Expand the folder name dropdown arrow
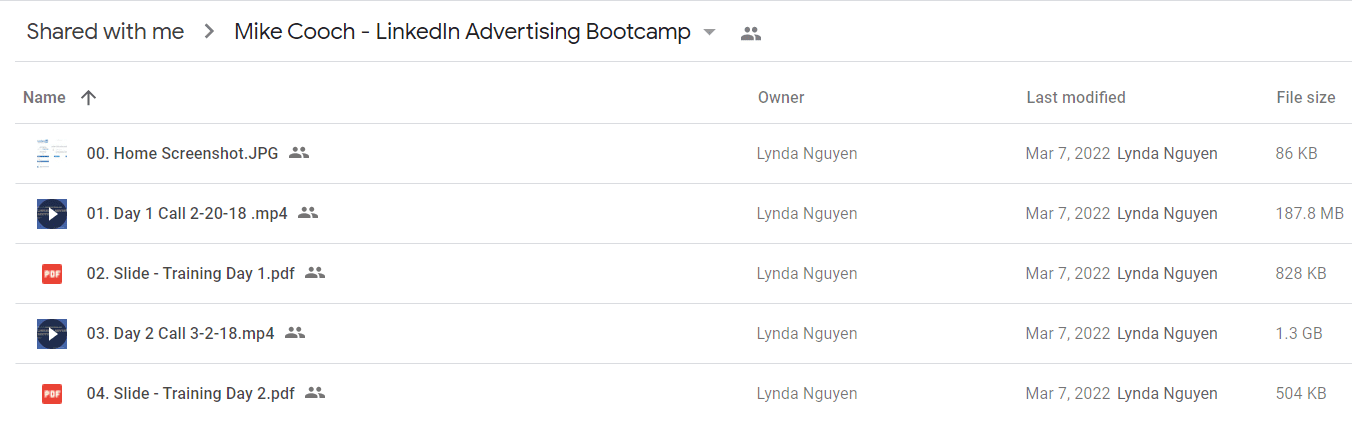Screen dimensions: 1352x423 coord(710,33)
